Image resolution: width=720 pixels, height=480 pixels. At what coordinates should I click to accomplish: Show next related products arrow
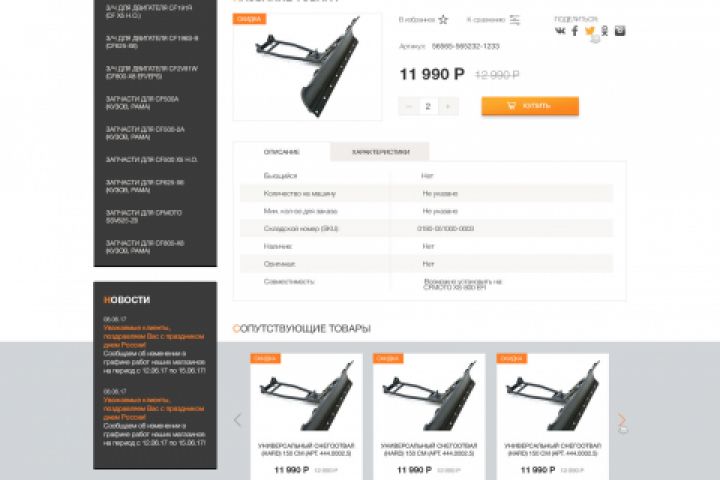(x=621, y=419)
